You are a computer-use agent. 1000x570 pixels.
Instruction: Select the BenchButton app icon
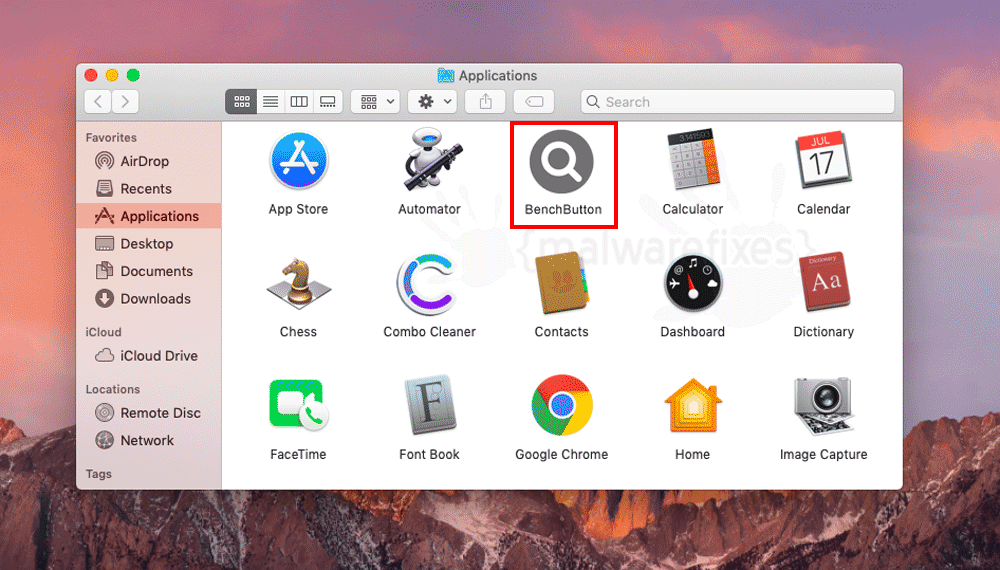[562, 161]
